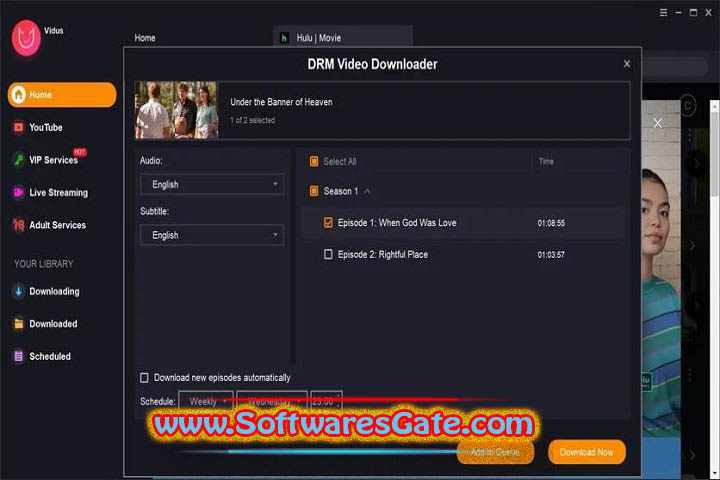The height and width of the screenshot is (480, 720).
Task: Collapse the Season 1 episode list
Action: pyautogui.click(x=367, y=191)
